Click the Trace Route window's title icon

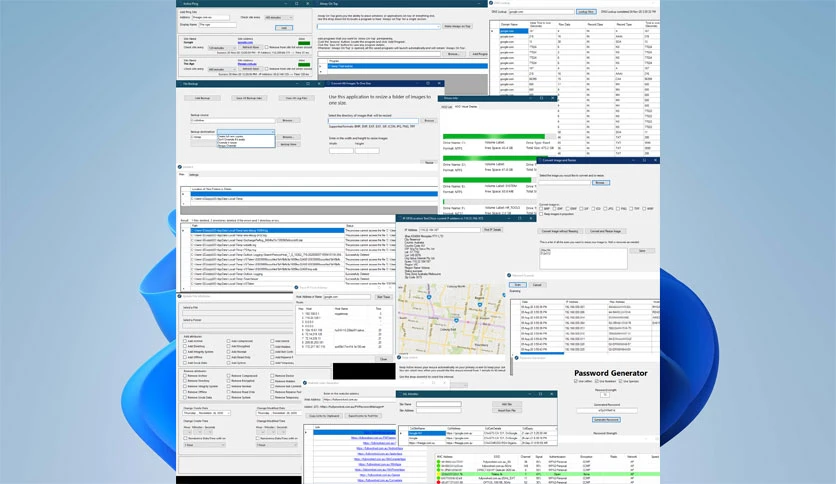coord(296,288)
